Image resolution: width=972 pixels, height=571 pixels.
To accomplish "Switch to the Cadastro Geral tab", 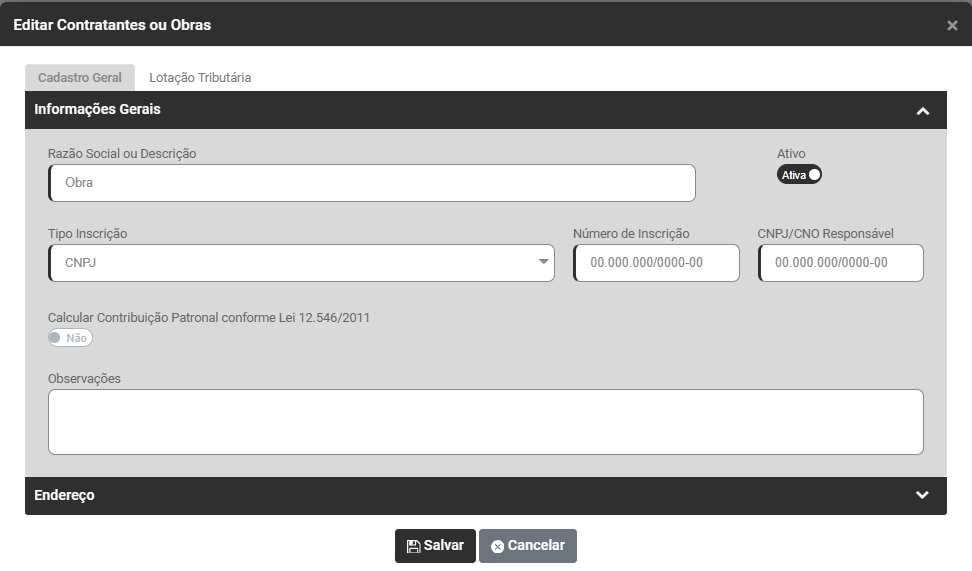I will click(x=80, y=77).
